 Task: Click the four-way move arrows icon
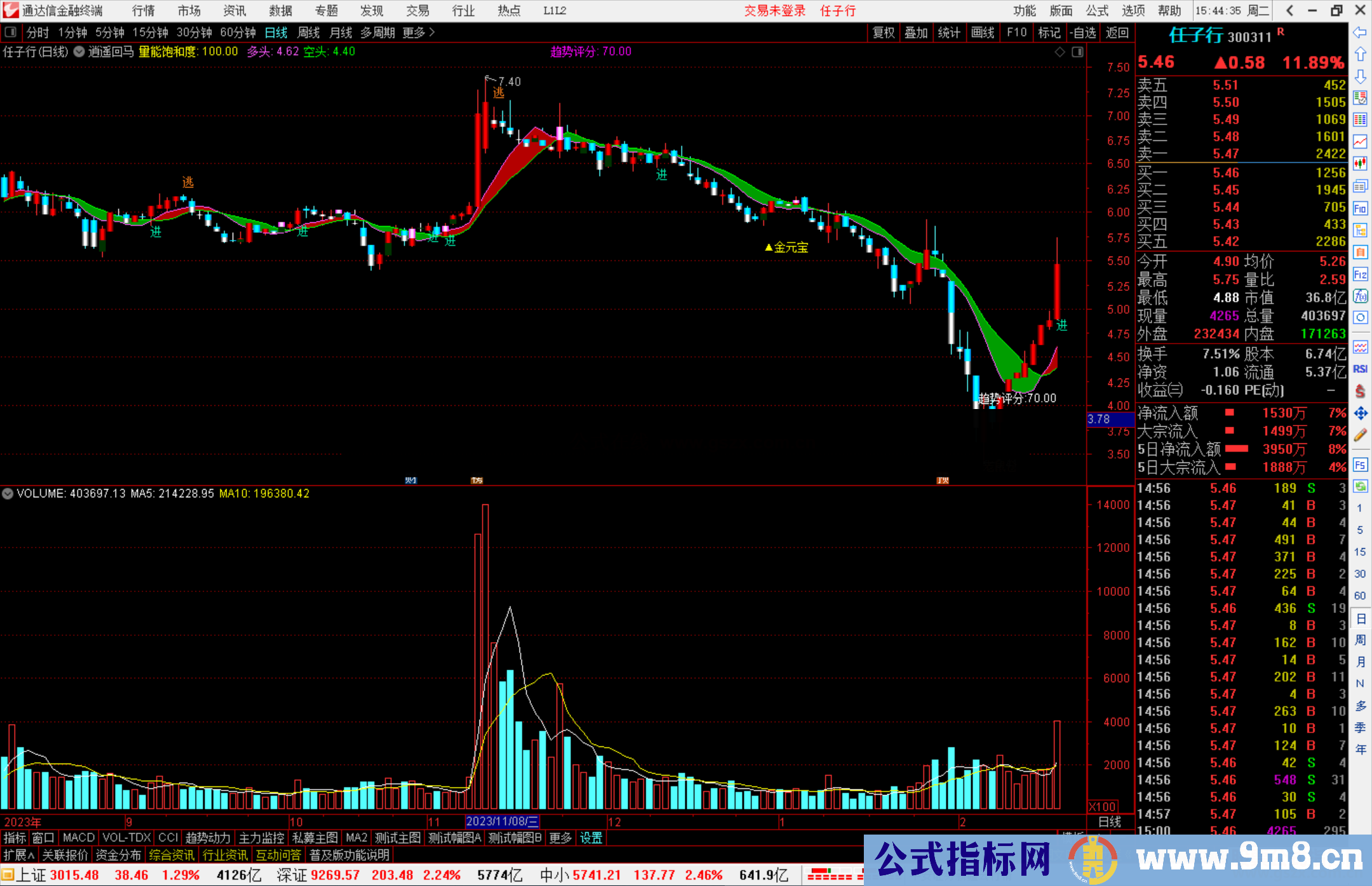coord(1360,413)
